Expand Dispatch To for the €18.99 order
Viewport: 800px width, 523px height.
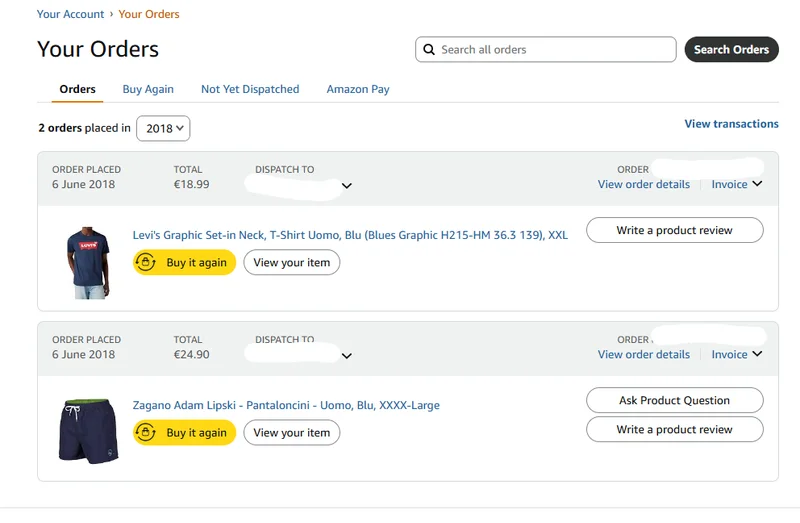tap(346, 186)
